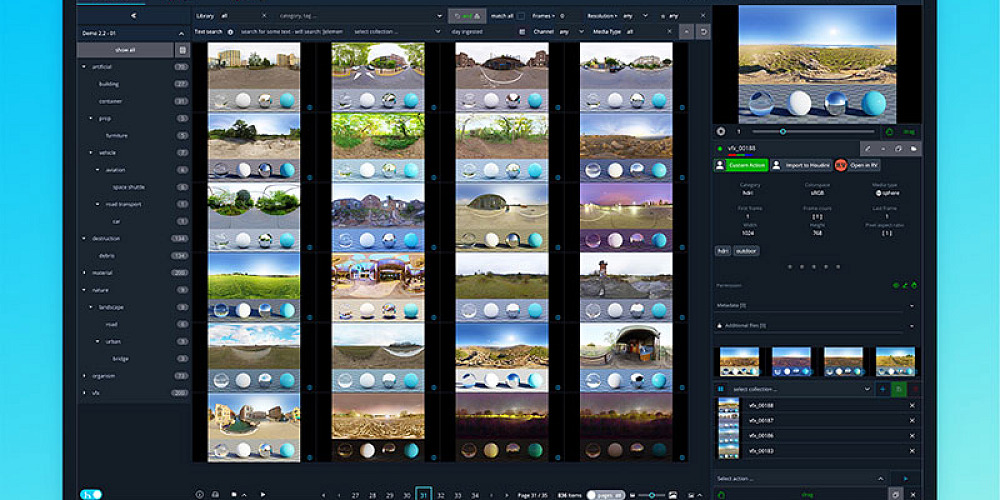Image resolution: width=1000 pixels, height=500 pixels.
Task: Click the folder icon in the asset header
Action: [913, 149]
